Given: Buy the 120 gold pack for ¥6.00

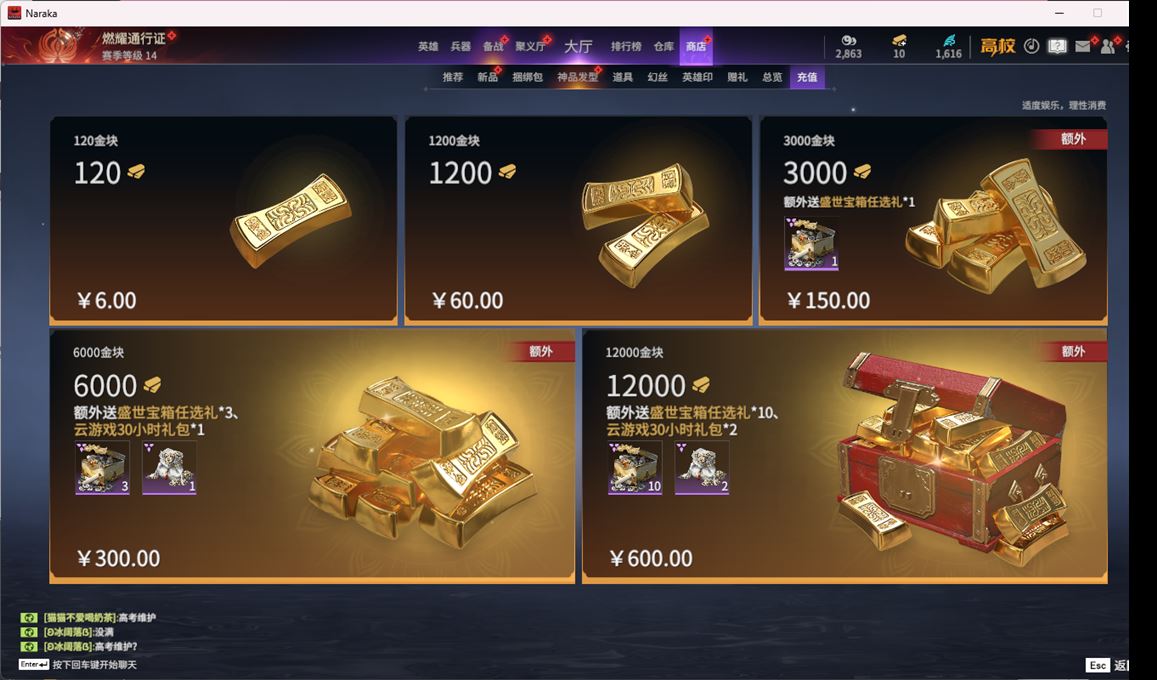Looking at the screenshot, I should [223, 221].
